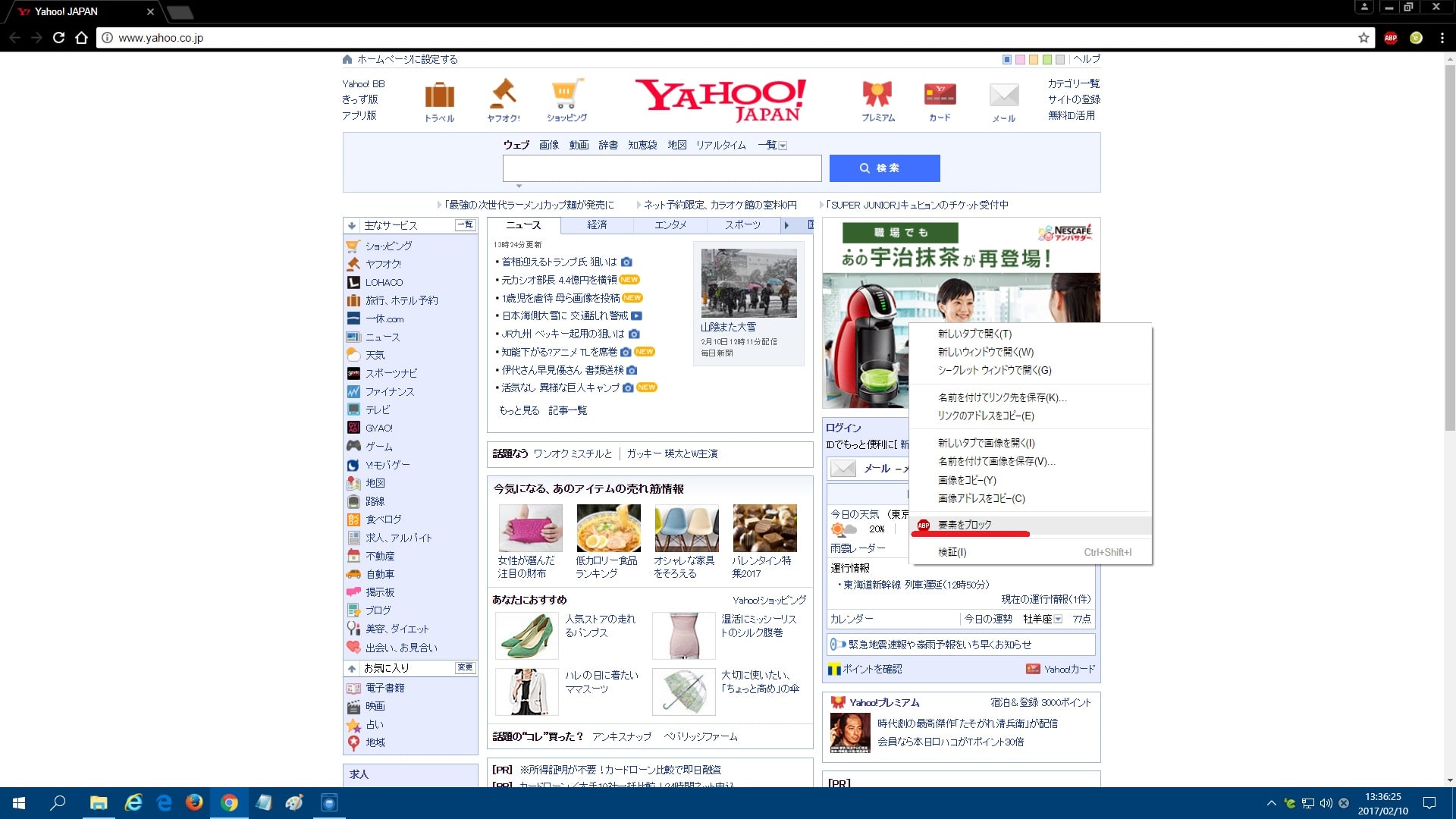Open LOHACO in services list

pyautogui.click(x=384, y=282)
